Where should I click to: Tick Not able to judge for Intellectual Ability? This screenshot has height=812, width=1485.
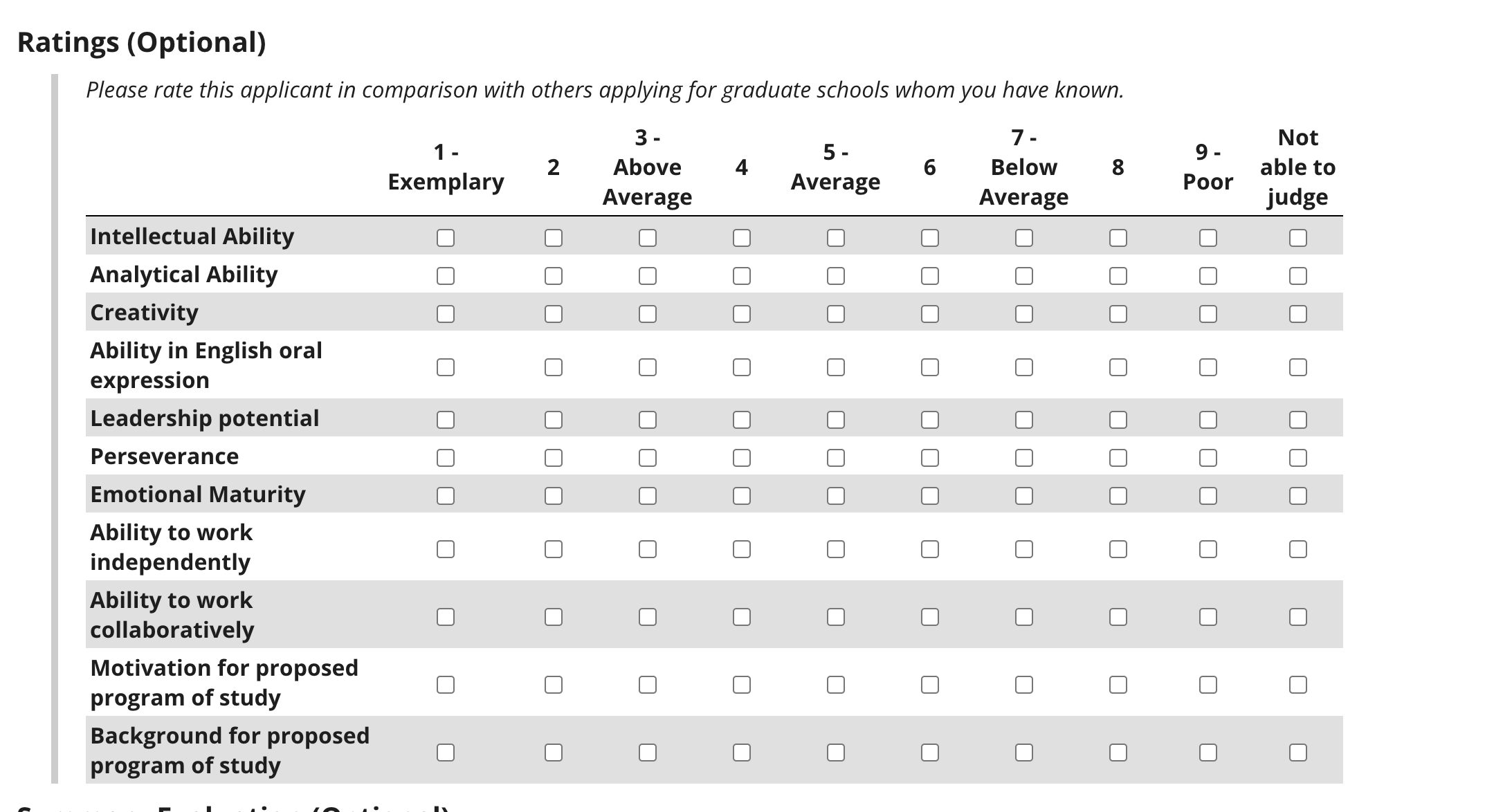(x=1298, y=238)
